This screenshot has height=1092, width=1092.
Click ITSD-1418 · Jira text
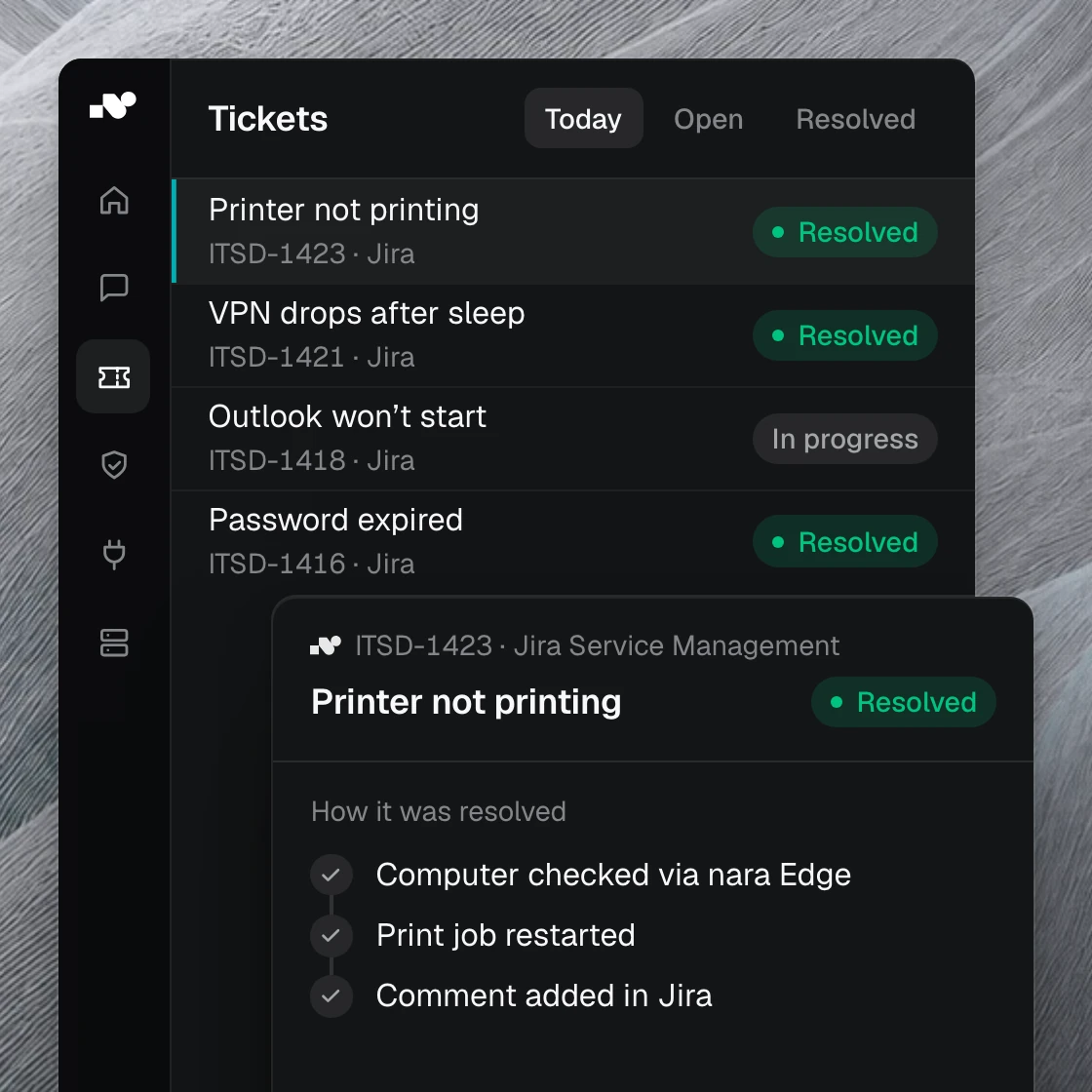pos(311,460)
